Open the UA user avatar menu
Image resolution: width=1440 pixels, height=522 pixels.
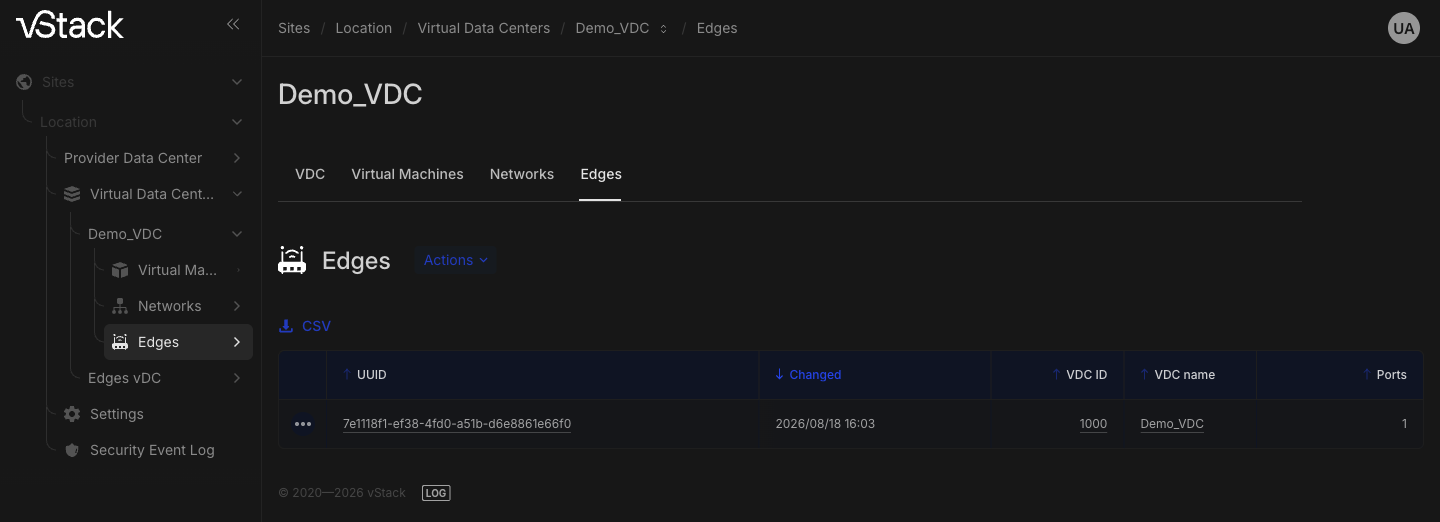(1404, 28)
